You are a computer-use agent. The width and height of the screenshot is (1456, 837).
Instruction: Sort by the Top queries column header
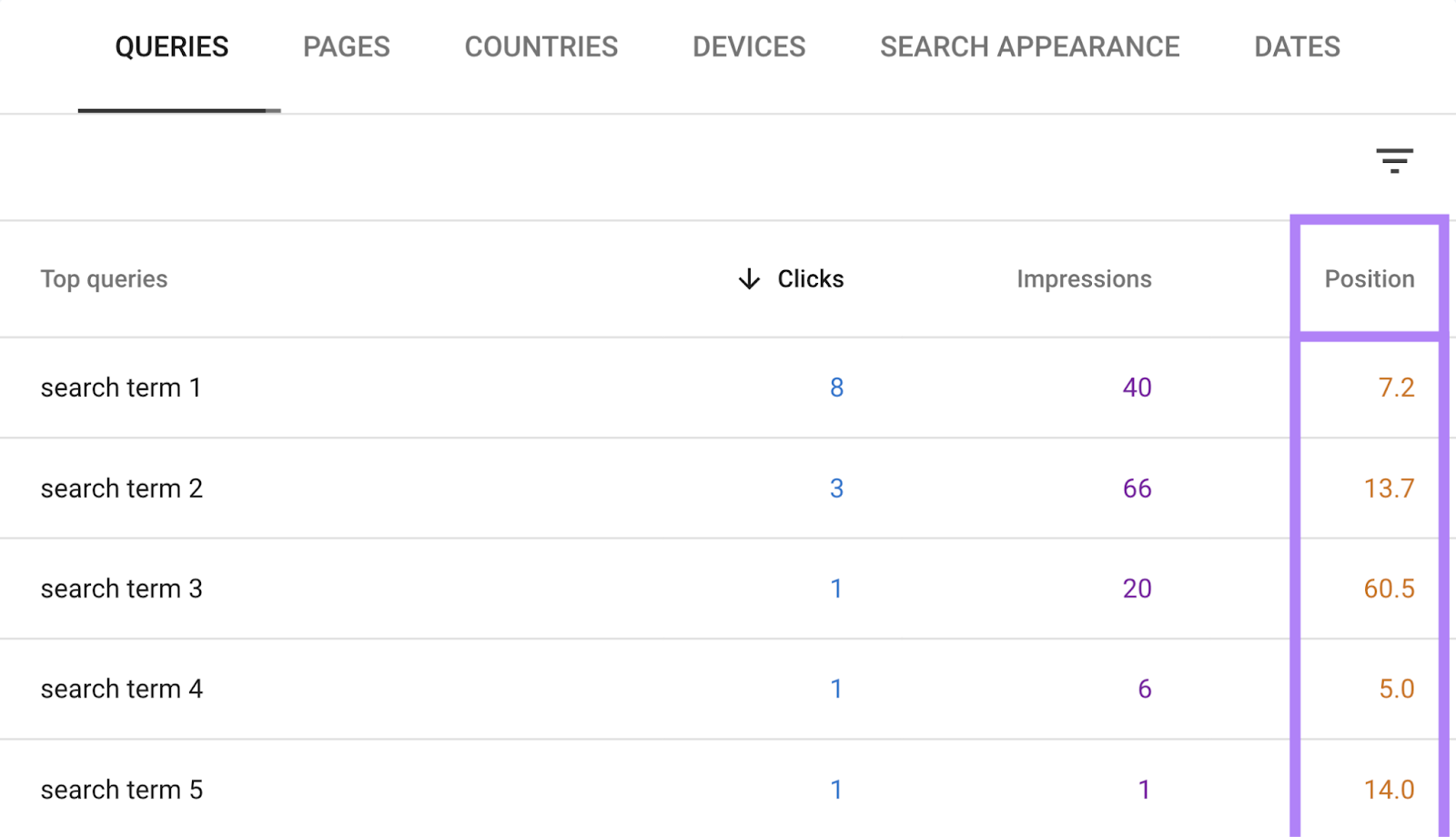[x=104, y=279]
